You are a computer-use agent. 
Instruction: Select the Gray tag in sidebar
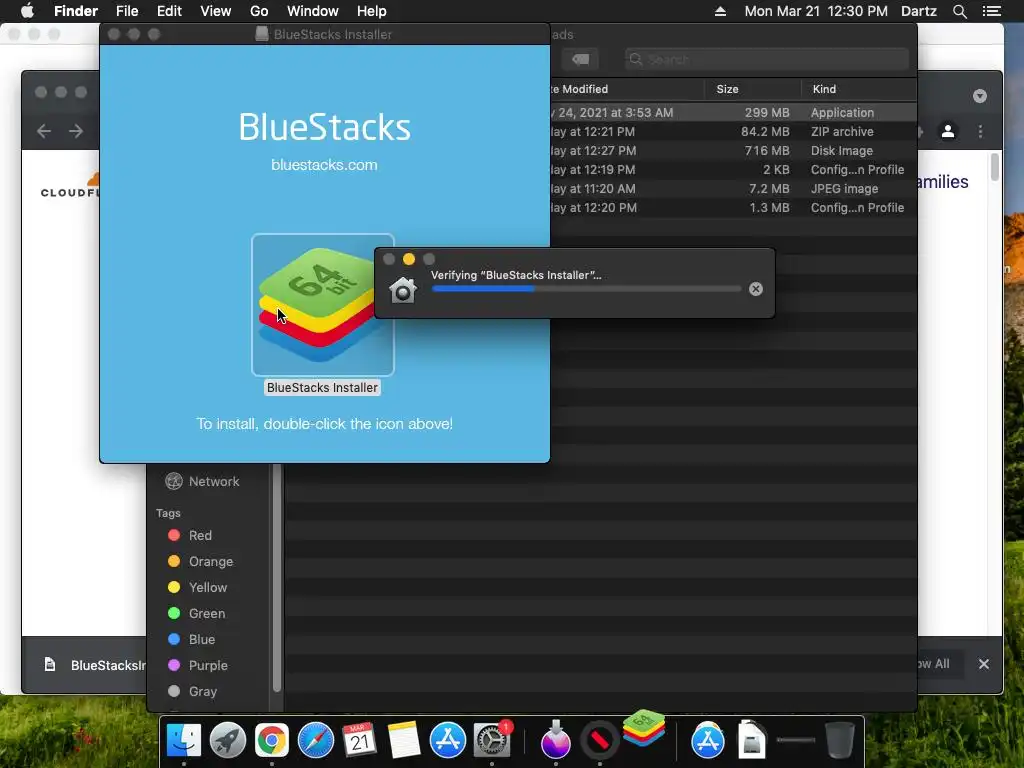point(193,692)
